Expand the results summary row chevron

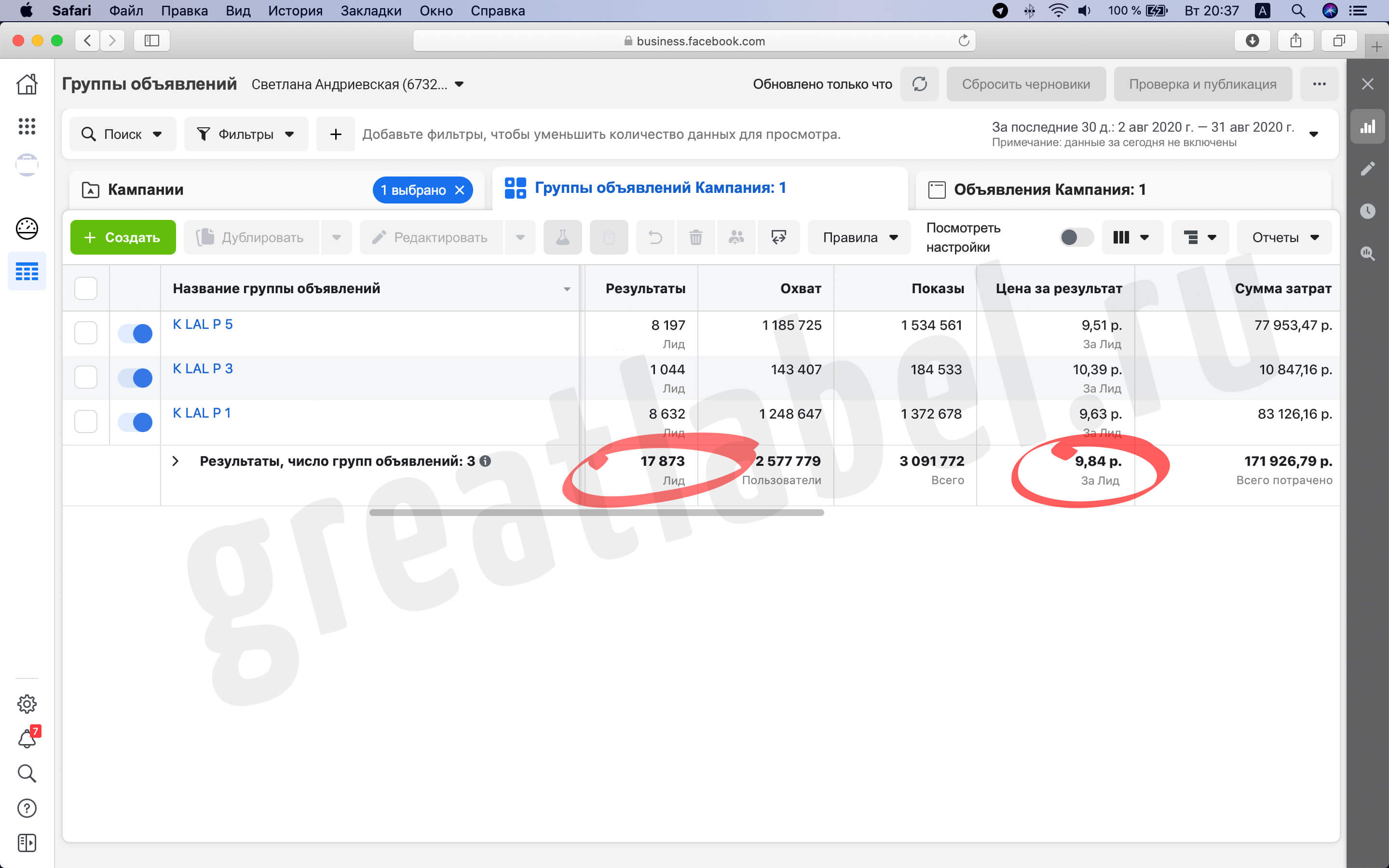[x=176, y=461]
